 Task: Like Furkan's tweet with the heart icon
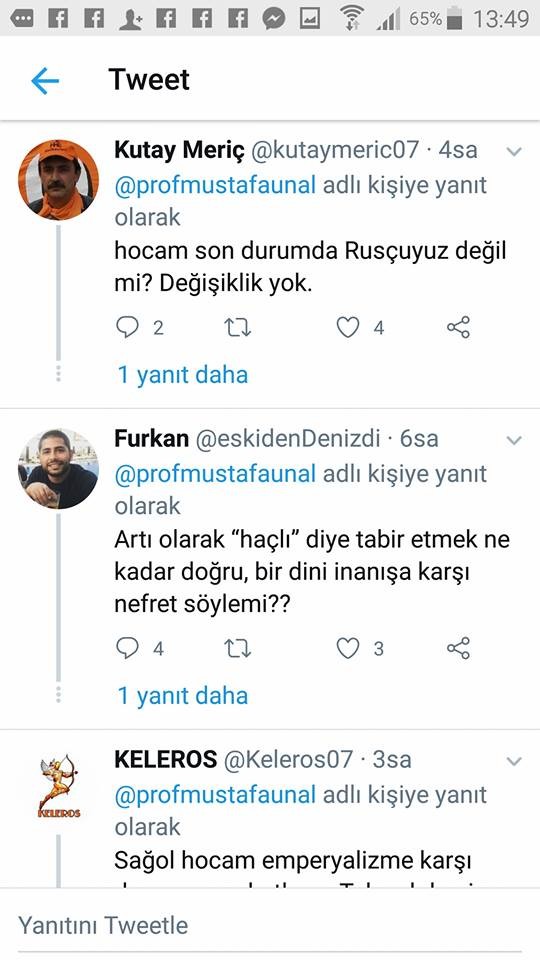coord(348,648)
